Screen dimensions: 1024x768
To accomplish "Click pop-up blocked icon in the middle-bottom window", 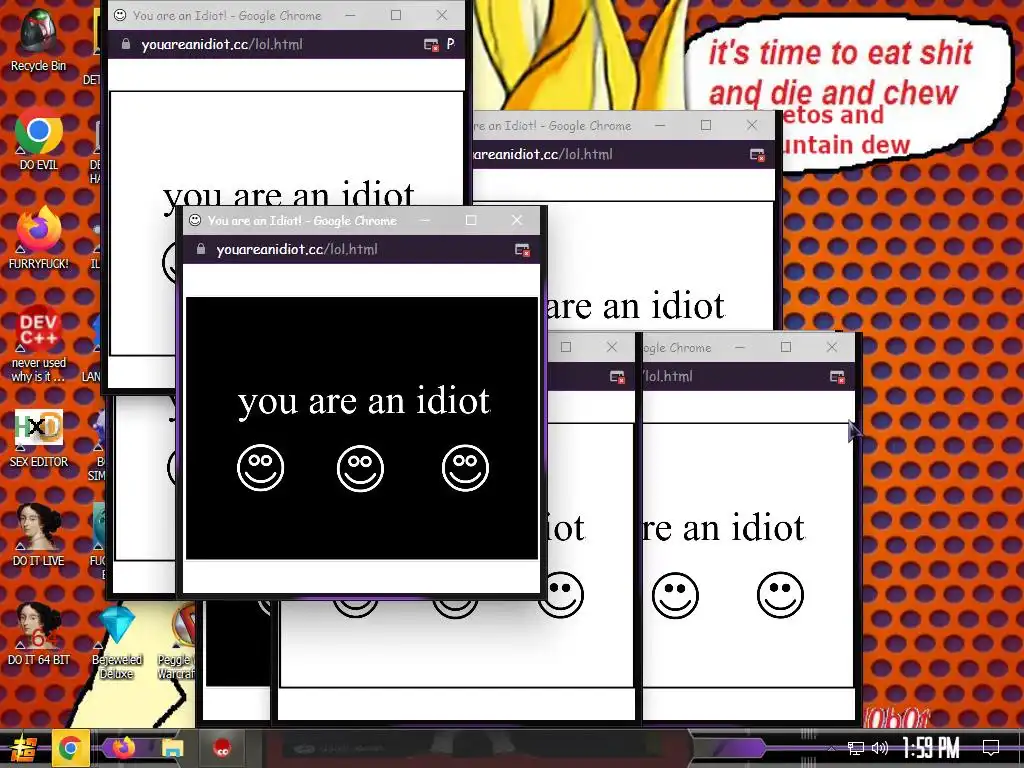I will tap(616, 377).
